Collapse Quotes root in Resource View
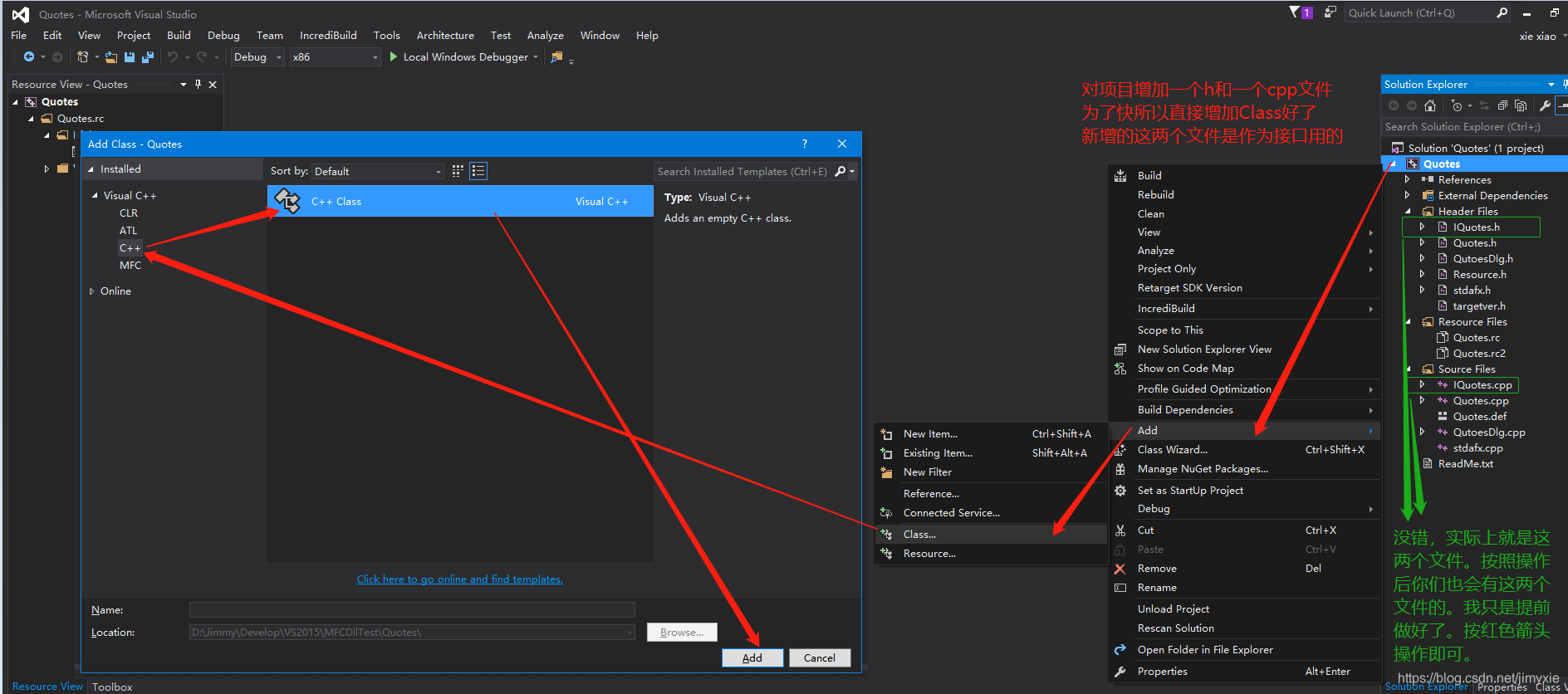The width and height of the screenshot is (1568, 694). [x=15, y=102]
